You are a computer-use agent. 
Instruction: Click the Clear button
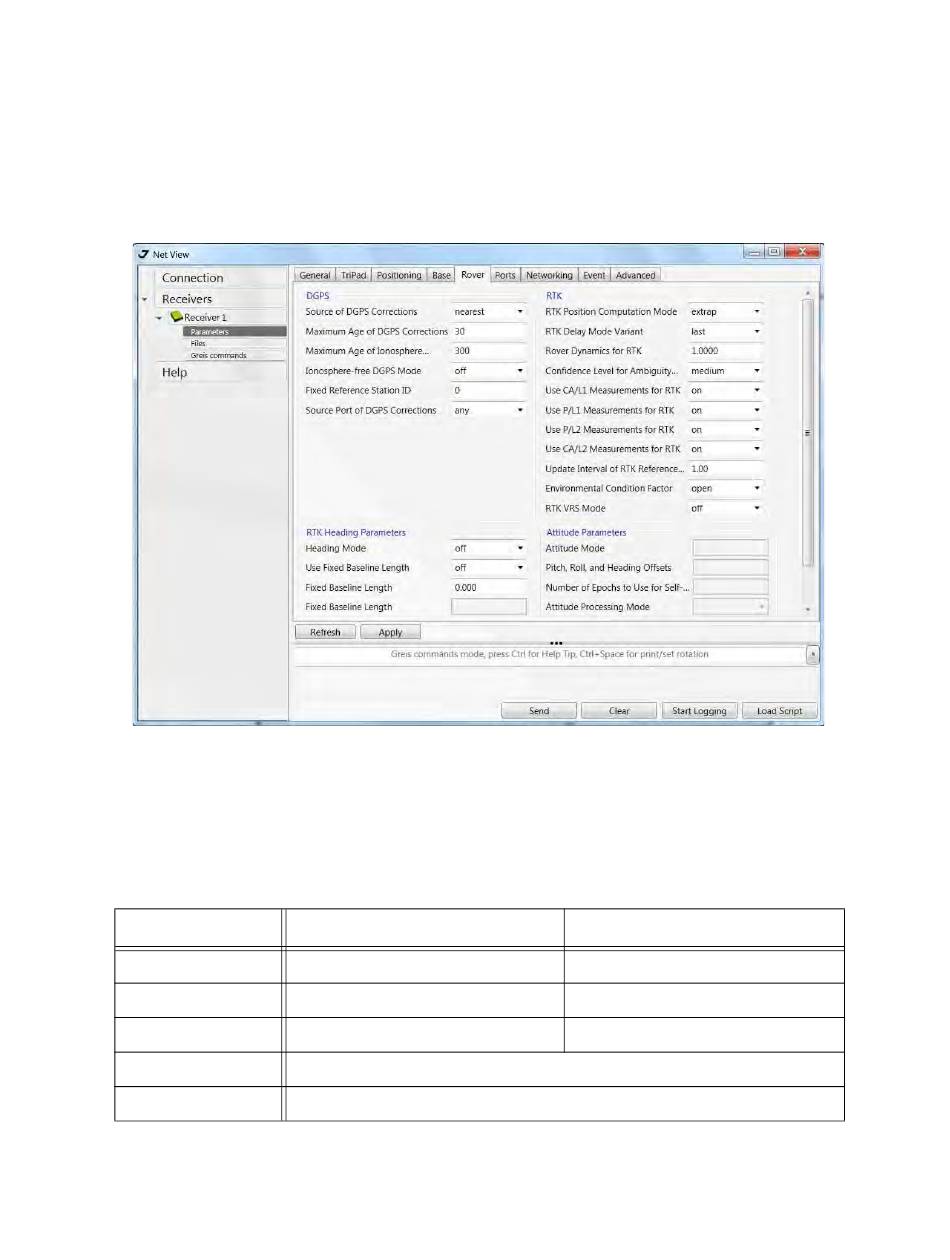[x=619, y=711]
